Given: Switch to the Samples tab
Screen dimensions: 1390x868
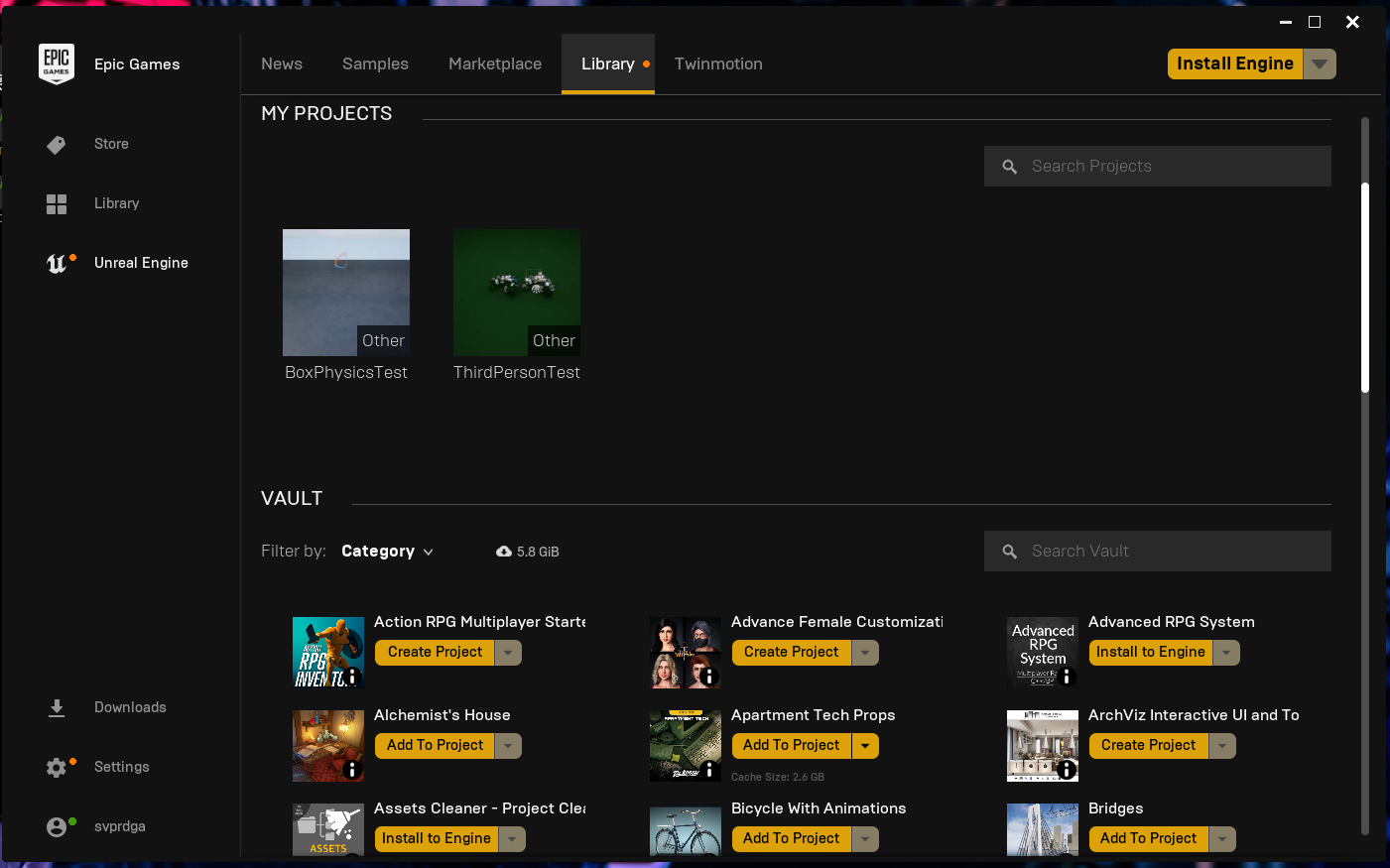Looking at the screenshot, I should pyautogui.click(x=375, y=63).
